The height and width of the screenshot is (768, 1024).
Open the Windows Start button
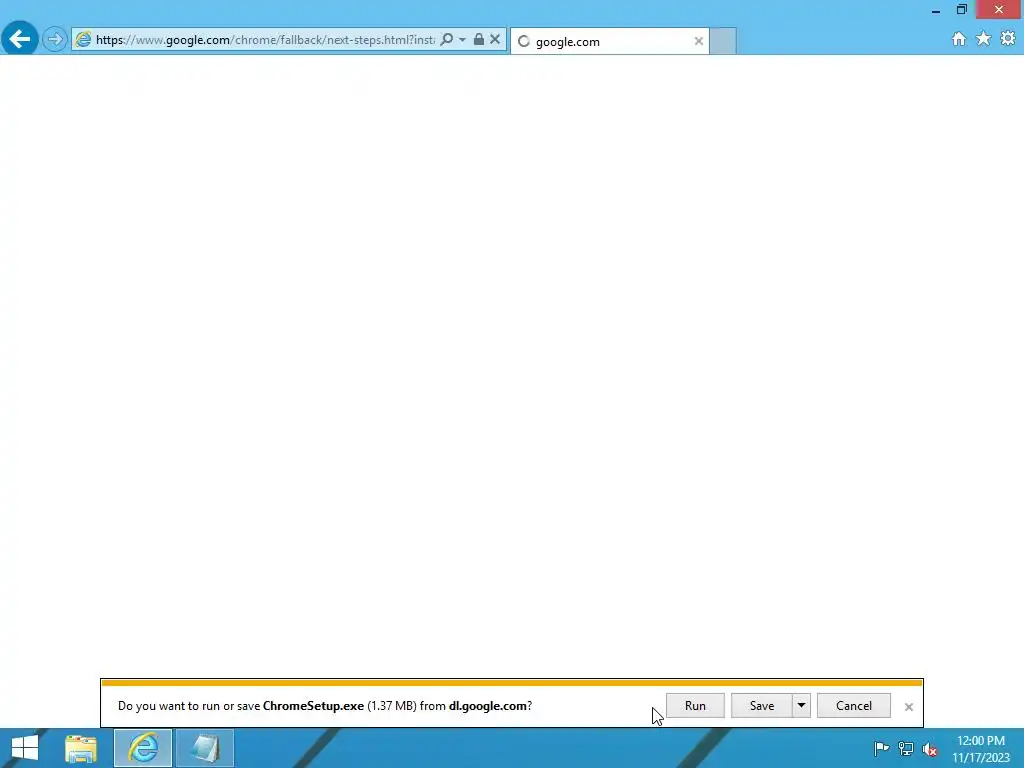pyautogui.click(x=25, y=748)
